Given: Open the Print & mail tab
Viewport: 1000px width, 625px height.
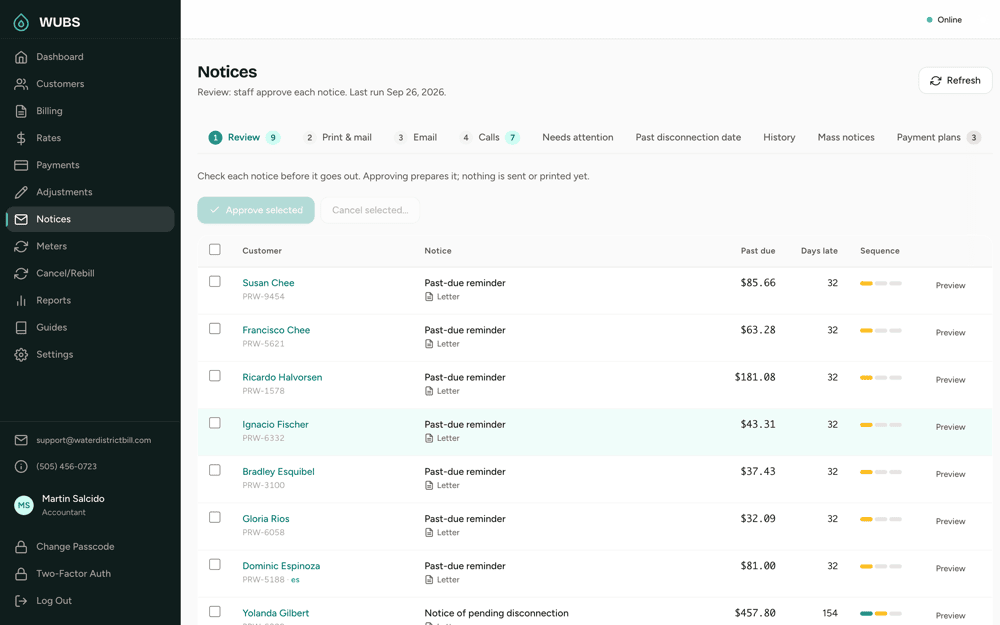Looking at the screenshot, I should [x=338, y=137].
